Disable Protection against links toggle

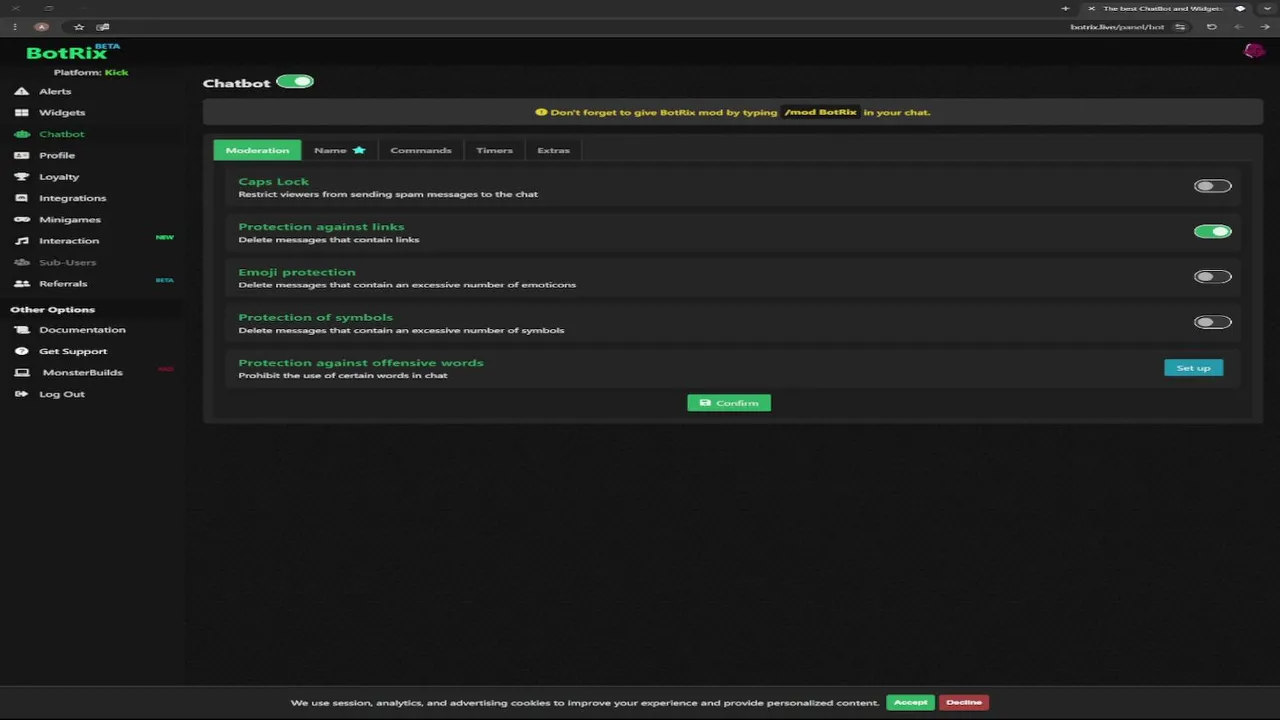(1212, 231)
